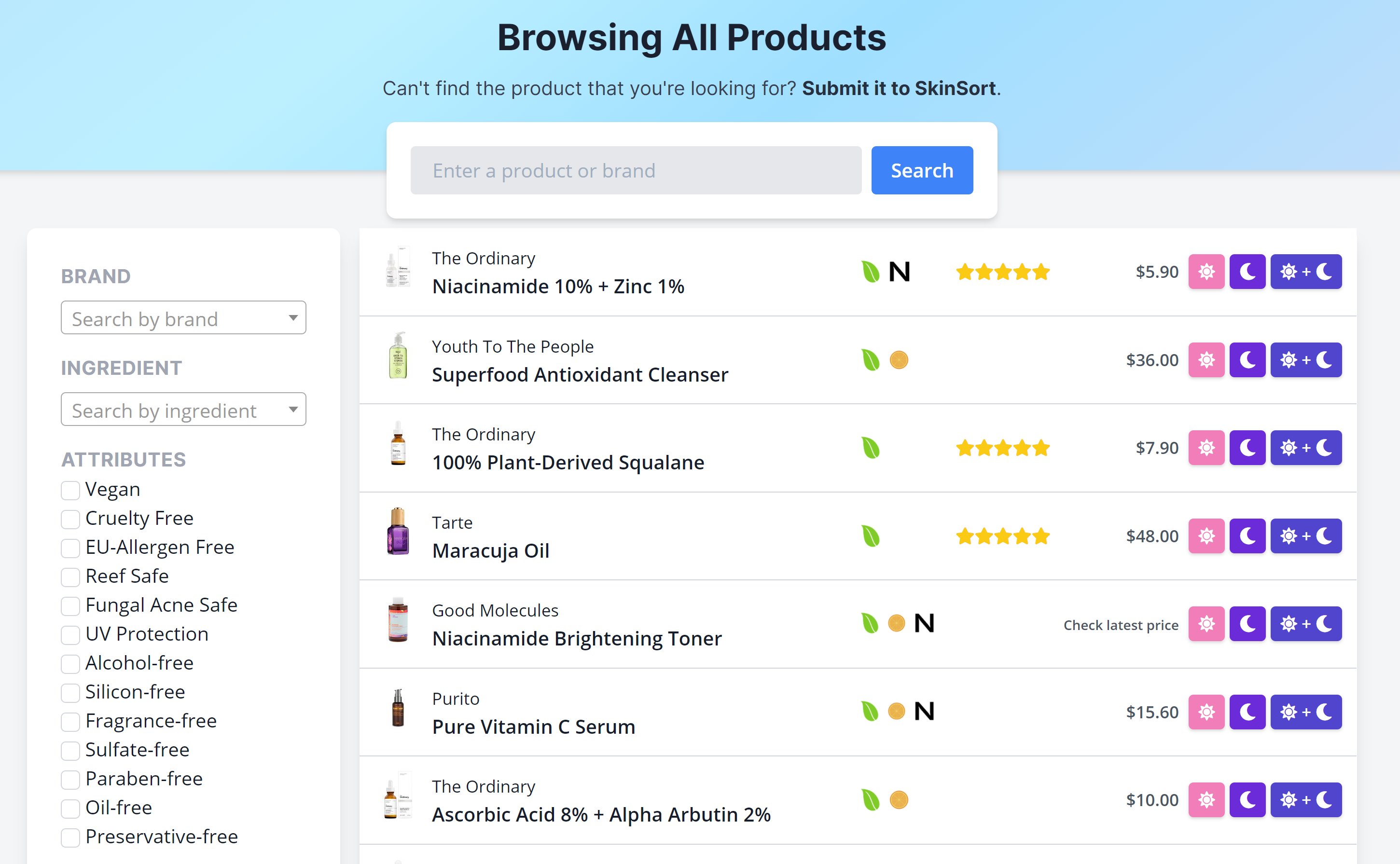Select the Silicon-free filter
This screenshot has width=1400, height=864.
[x=70, y=693]
